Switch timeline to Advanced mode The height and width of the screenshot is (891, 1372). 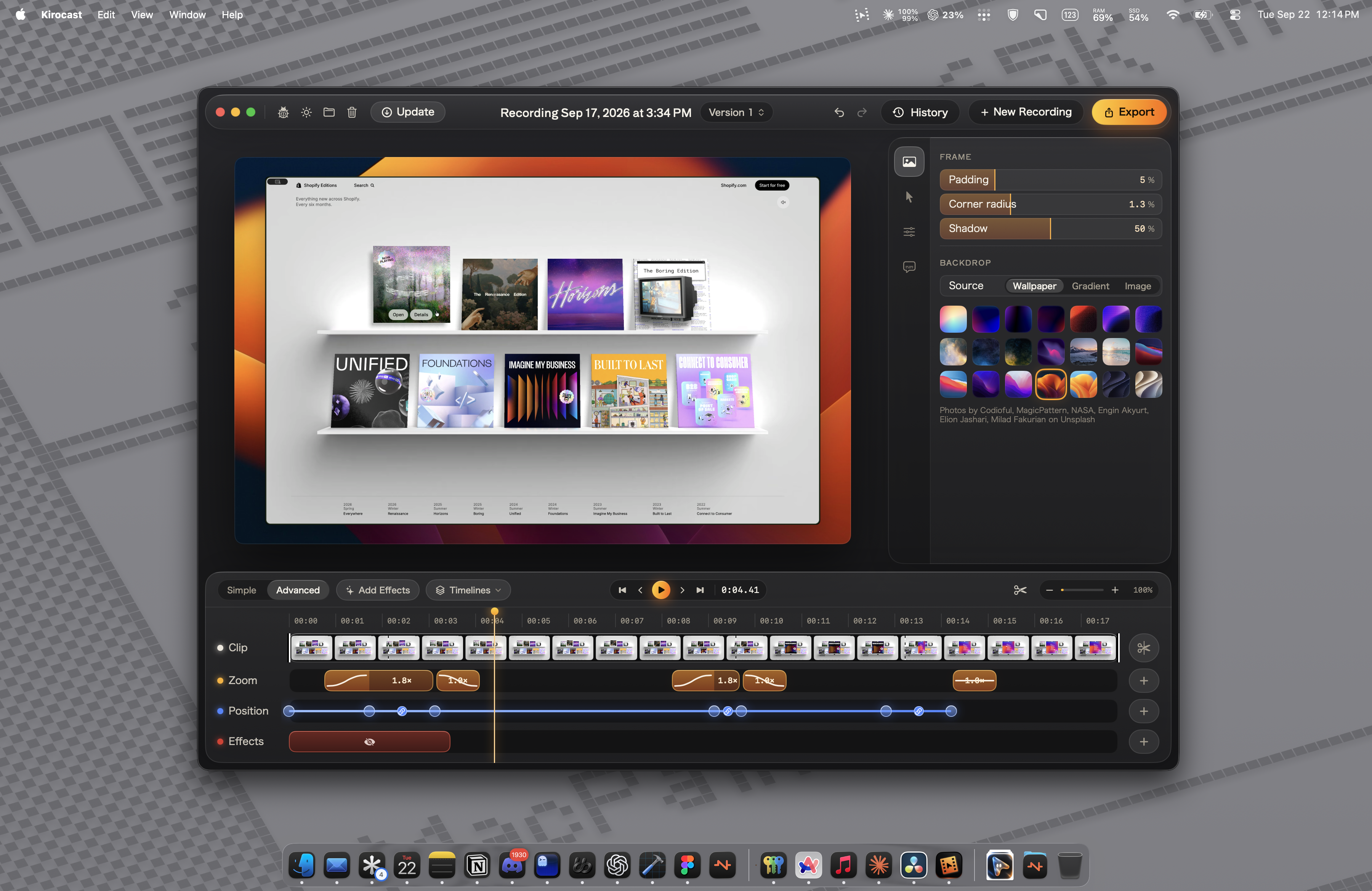click(x=298, y=590)
